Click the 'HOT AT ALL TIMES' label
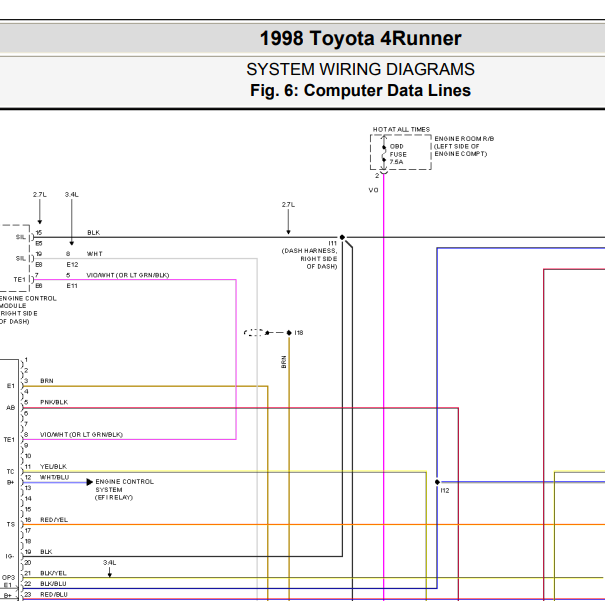 tap(401, 130)
